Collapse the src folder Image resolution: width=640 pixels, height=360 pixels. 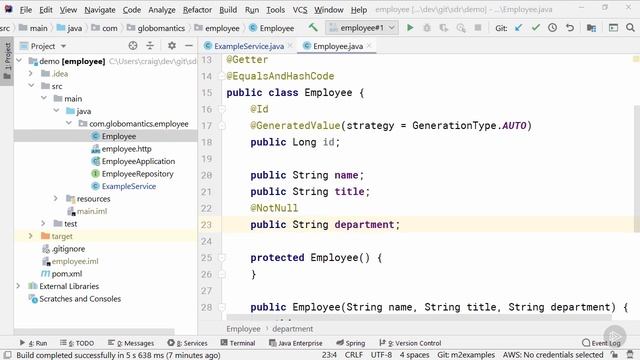pyautogui.click(x=31, y=86)
